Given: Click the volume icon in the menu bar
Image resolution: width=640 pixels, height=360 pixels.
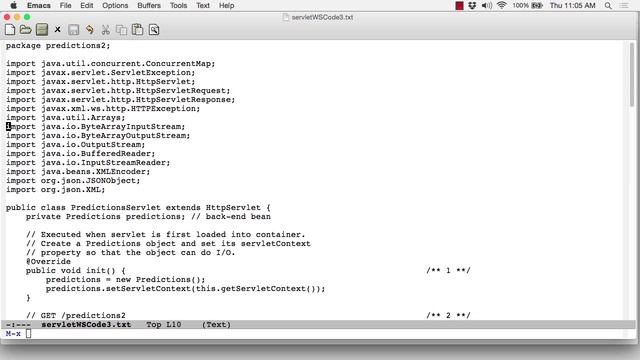Looking at the screenshot, I should tap(487, 5).
